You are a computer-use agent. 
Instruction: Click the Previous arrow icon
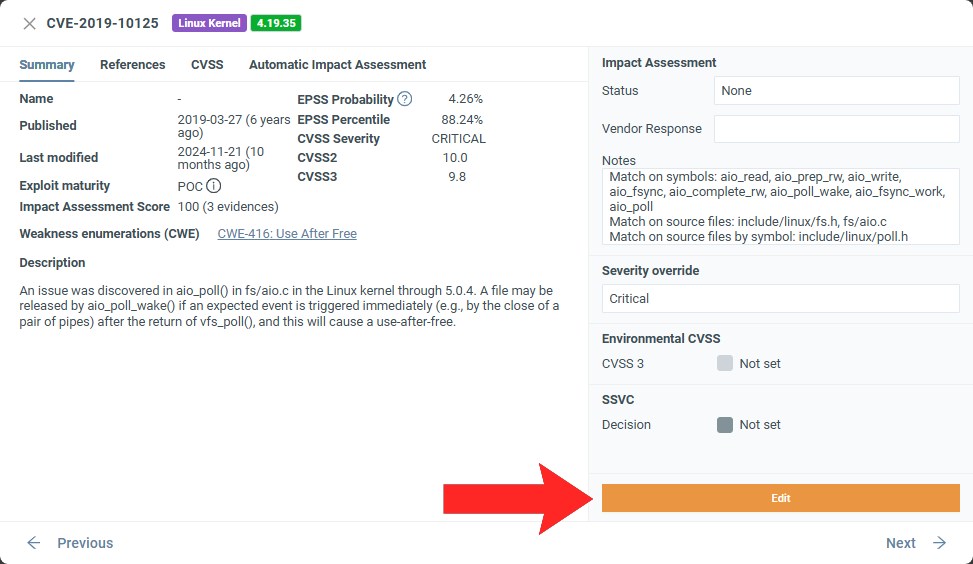[34, 543]
